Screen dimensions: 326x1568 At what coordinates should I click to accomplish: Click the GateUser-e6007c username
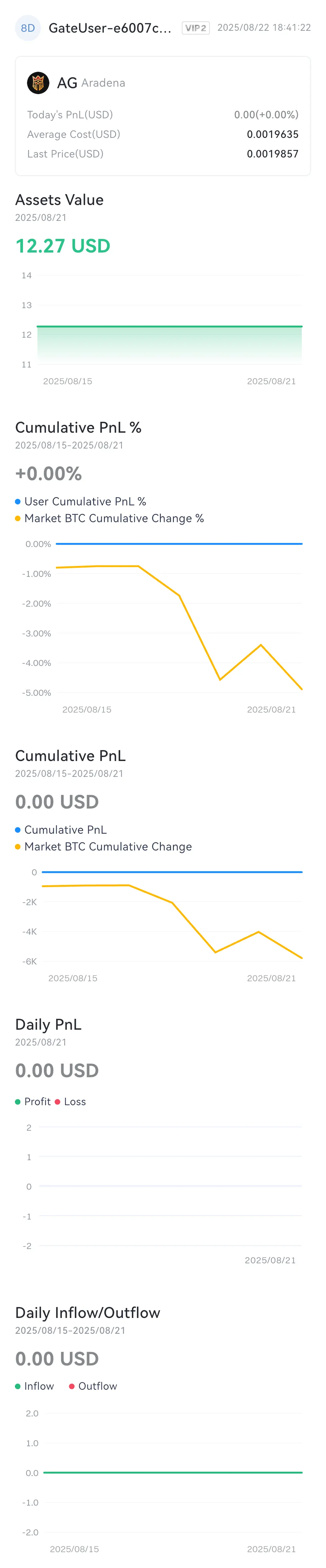click(110, 28)
